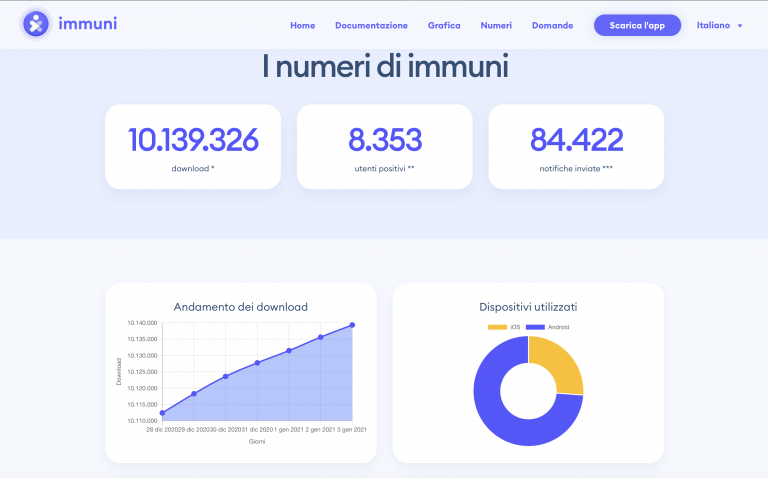Click the 'Andamento dei download' chart title
This screenshot has height=478, width=768.
(x=240, y=307)
